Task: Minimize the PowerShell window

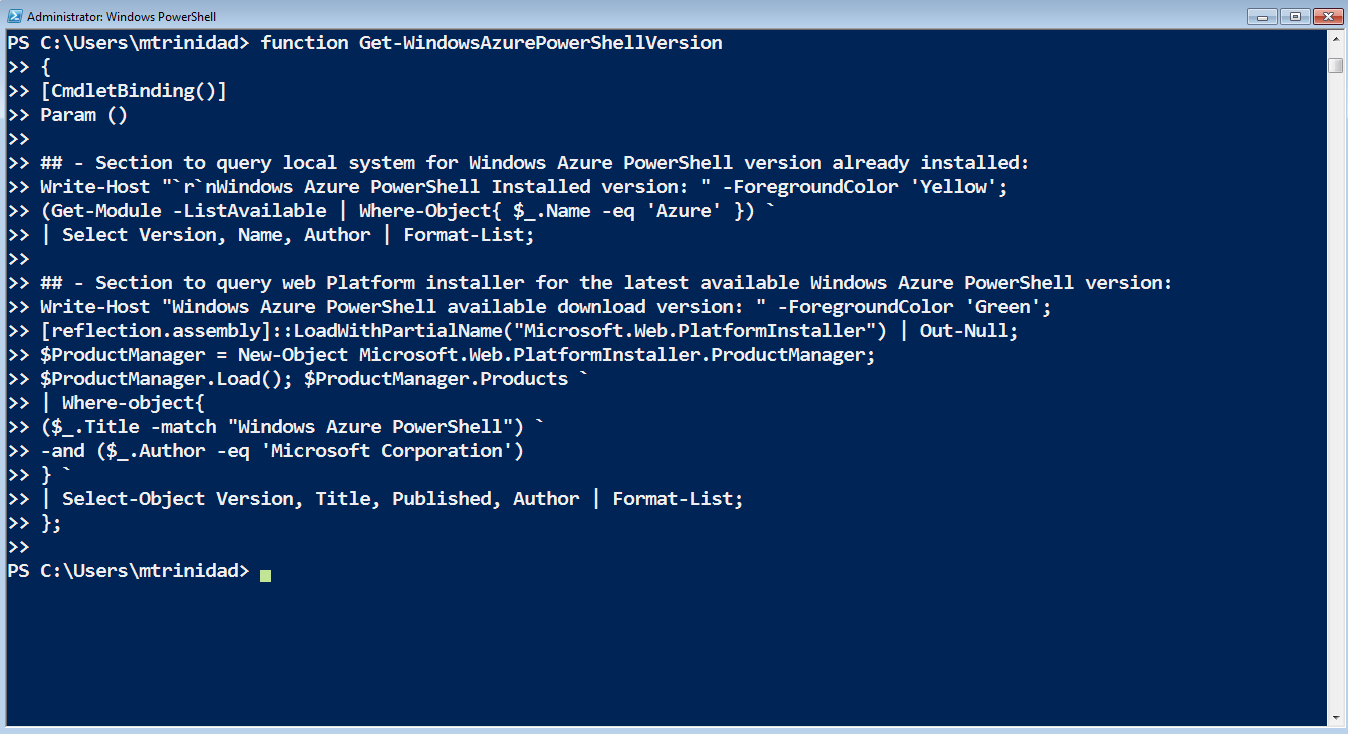Action: coord(1263,16)
